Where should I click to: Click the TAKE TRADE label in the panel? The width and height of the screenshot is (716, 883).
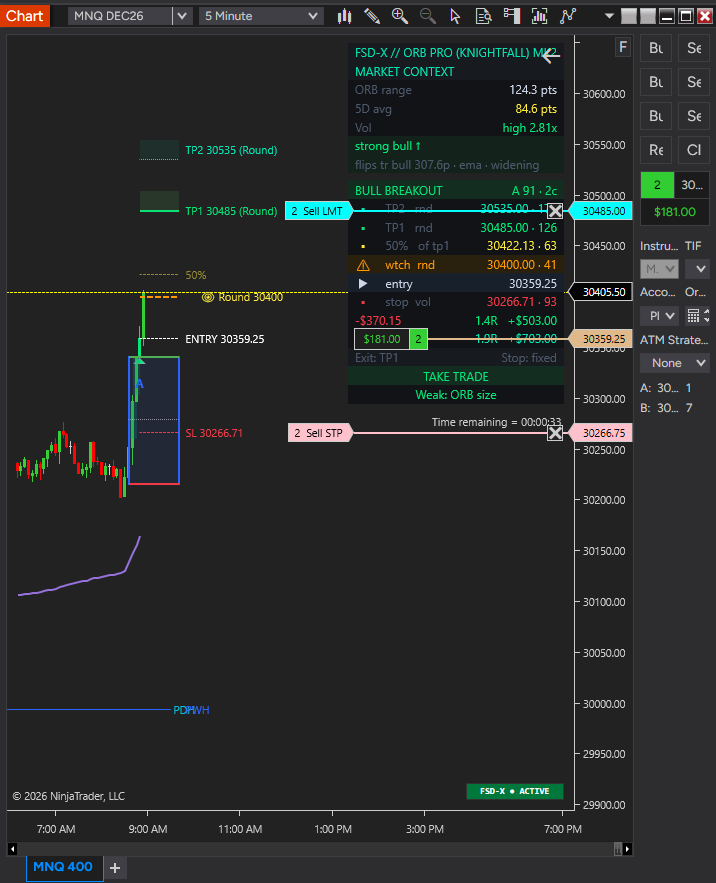pos(456,377)
